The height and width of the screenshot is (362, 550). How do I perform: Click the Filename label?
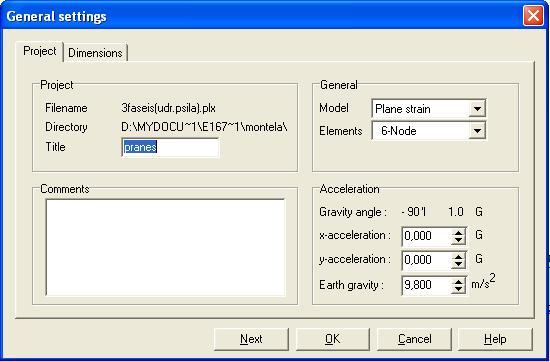[66, 108]
